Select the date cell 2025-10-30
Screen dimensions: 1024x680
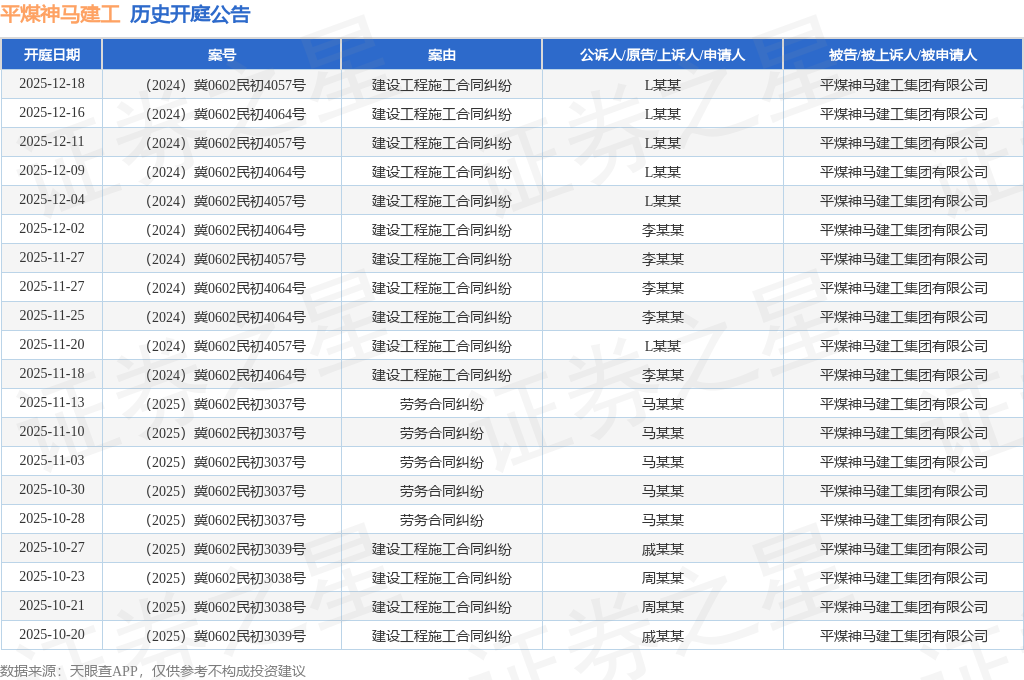(52, 489)
